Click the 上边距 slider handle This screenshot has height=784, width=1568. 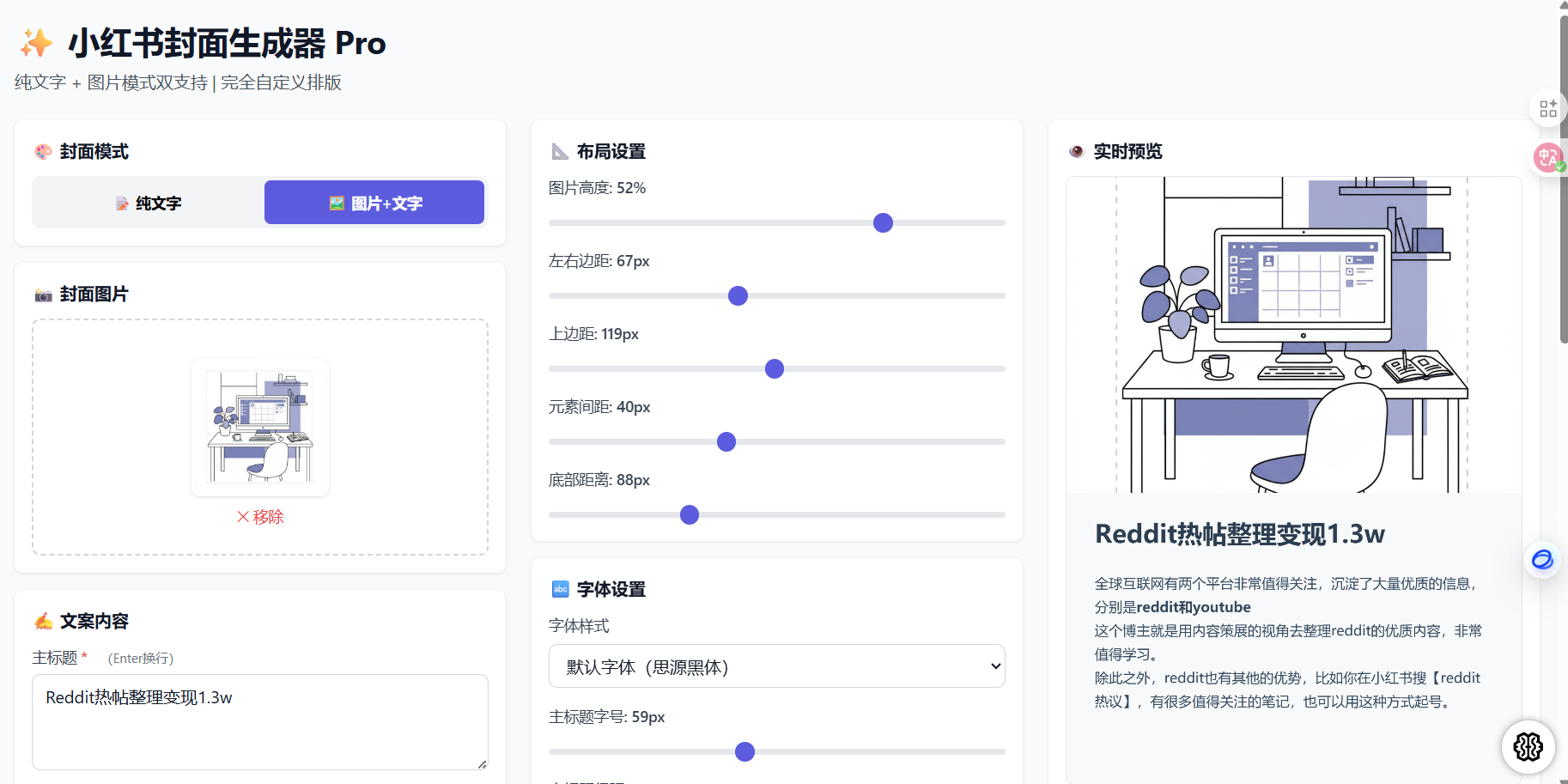(775, 369)
